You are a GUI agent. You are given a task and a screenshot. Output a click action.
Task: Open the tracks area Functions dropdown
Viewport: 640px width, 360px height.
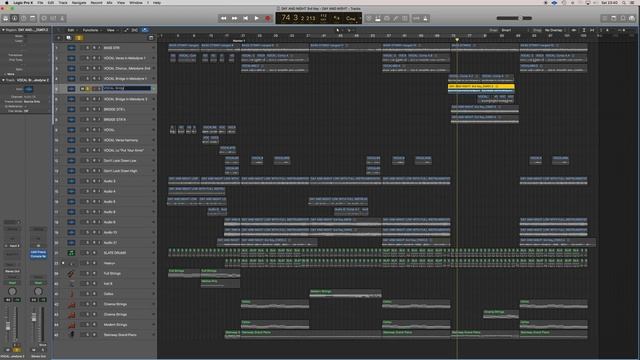pos(92,30)
